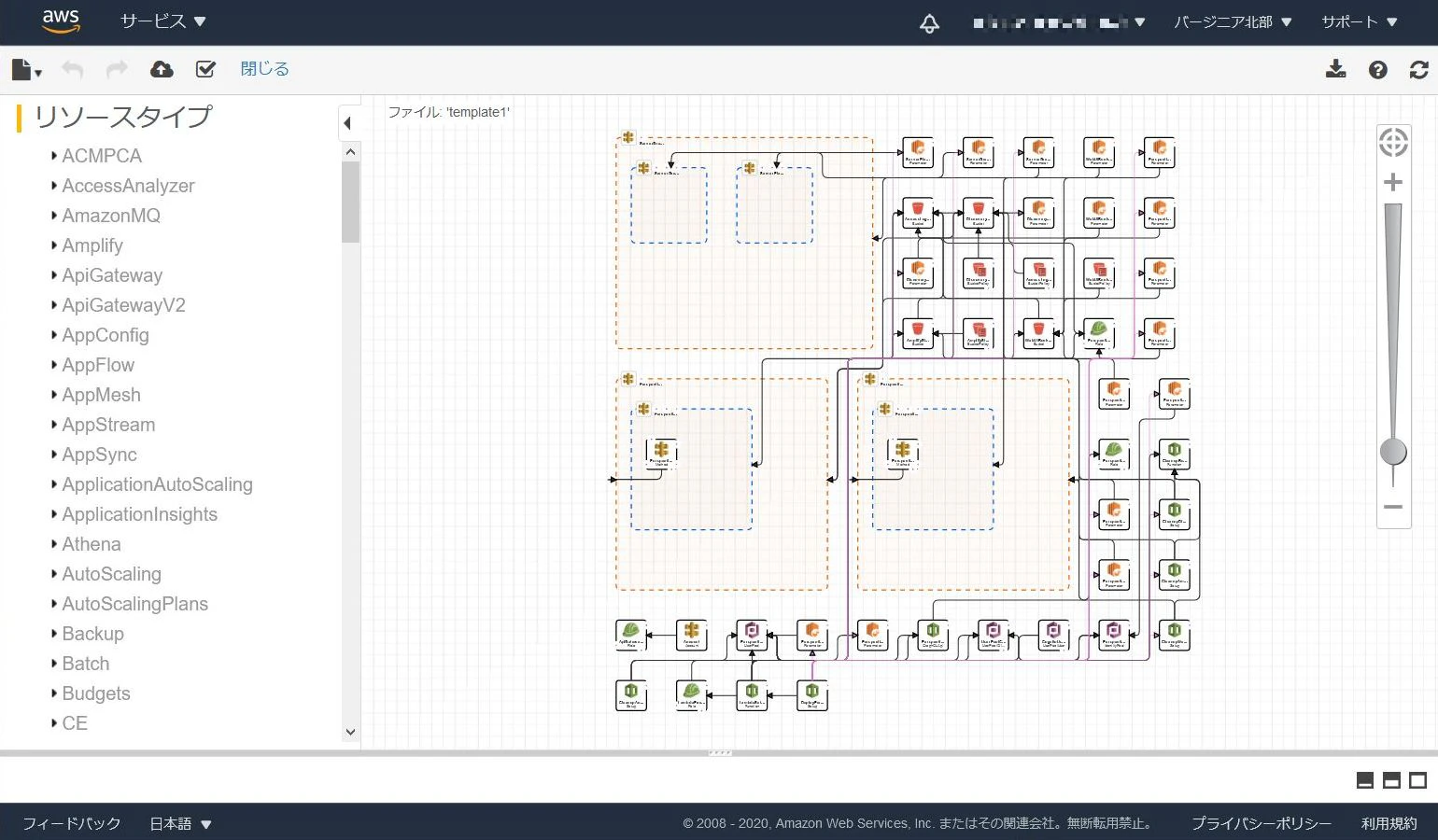Set bottom pane to half-height icon
The image size is (1438, 840).
pyautogui.click(x=1391, y=780)
